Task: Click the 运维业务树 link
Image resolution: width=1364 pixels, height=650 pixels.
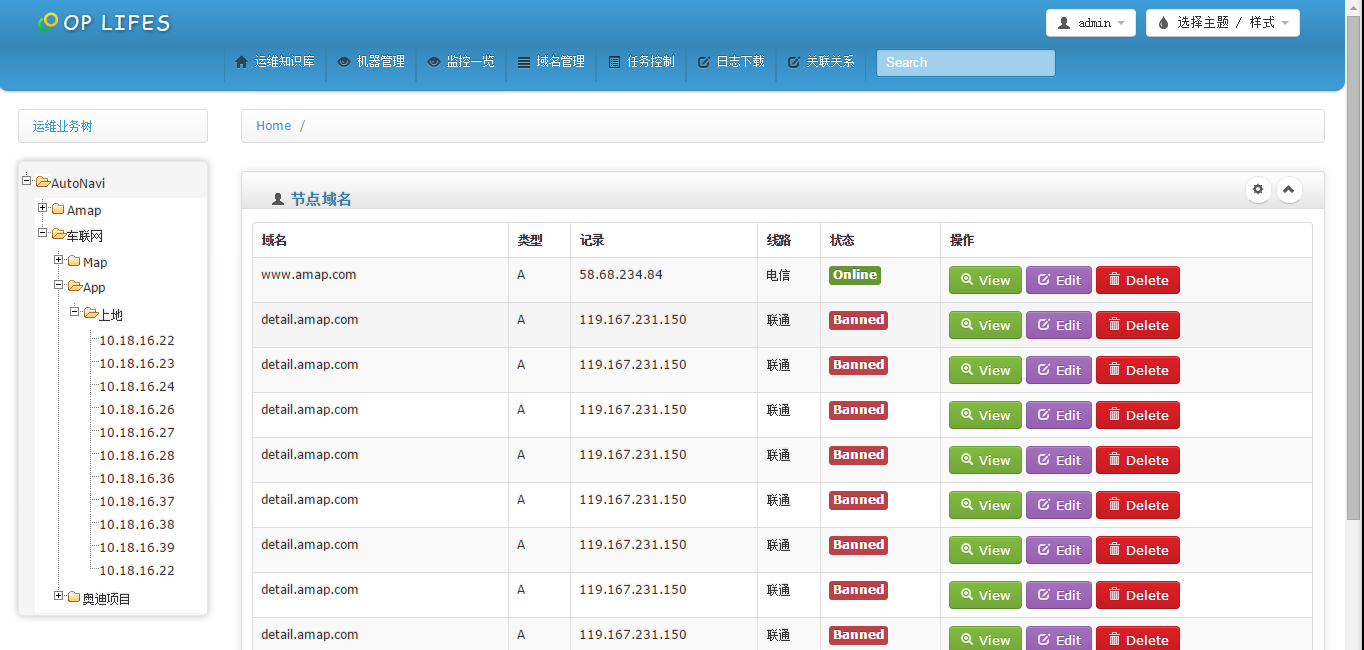Action: [62, 126]
